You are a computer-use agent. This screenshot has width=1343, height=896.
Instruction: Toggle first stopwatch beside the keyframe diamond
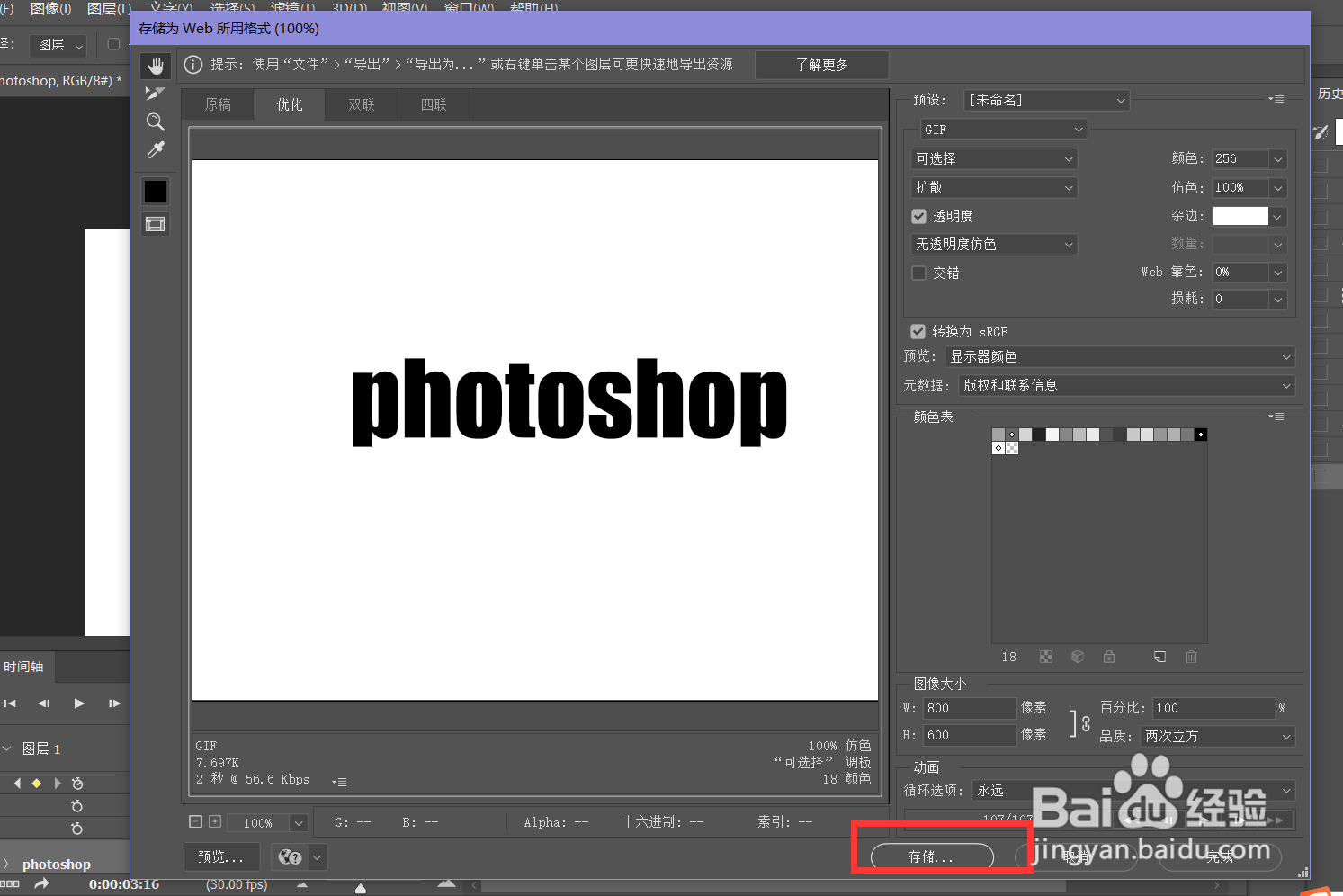(77, 784)
